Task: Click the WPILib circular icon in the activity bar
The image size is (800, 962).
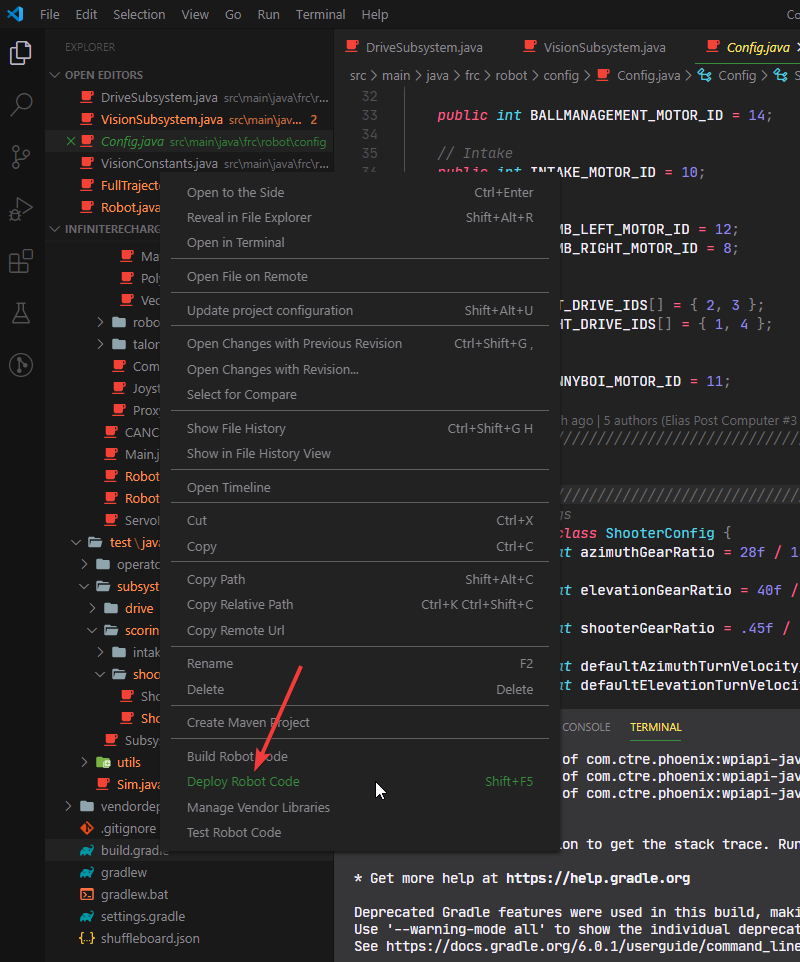Action: coord(21,365)
